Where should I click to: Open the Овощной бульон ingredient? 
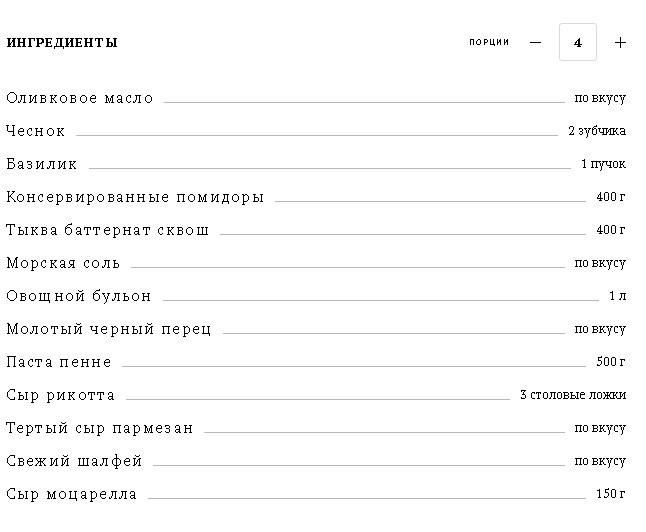click(x=79, y=296)
